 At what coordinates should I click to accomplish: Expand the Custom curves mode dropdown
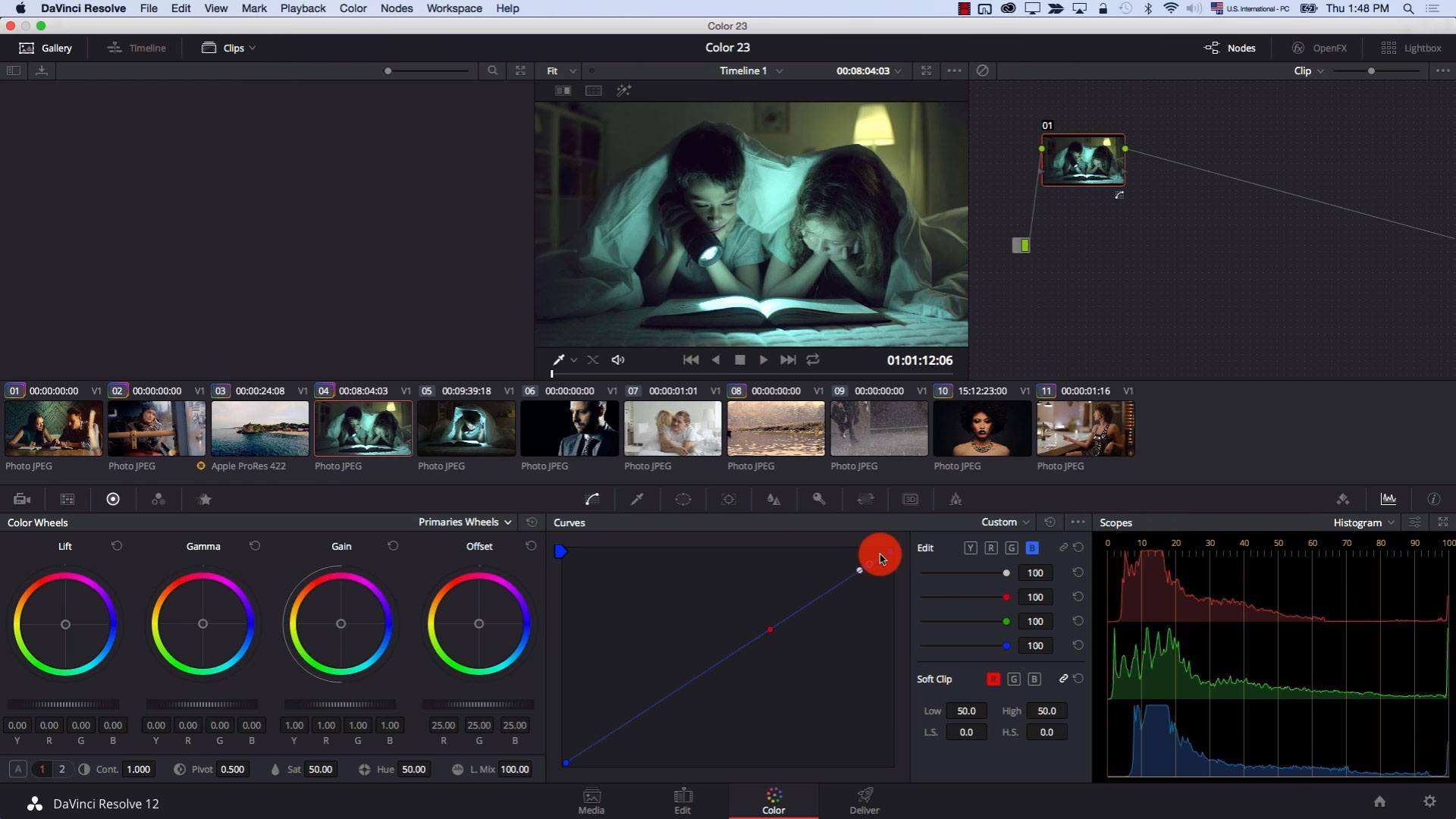click(x=1003, y=522)
